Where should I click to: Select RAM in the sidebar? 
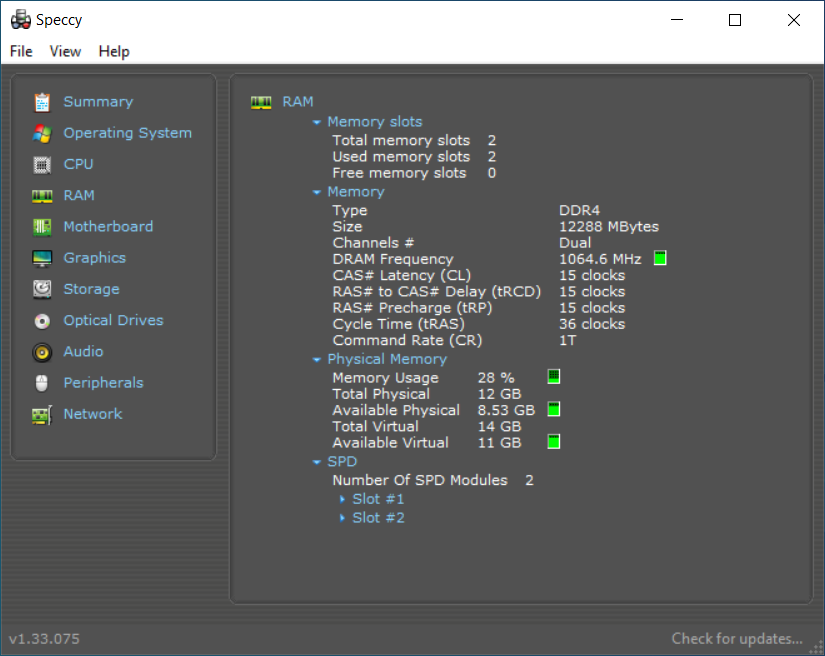[79, 196]
